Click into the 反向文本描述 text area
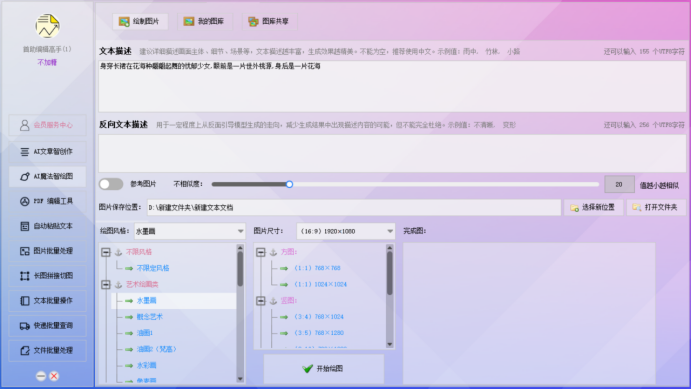The height and width of the screenshot is (389, 692). coord(392,153)
